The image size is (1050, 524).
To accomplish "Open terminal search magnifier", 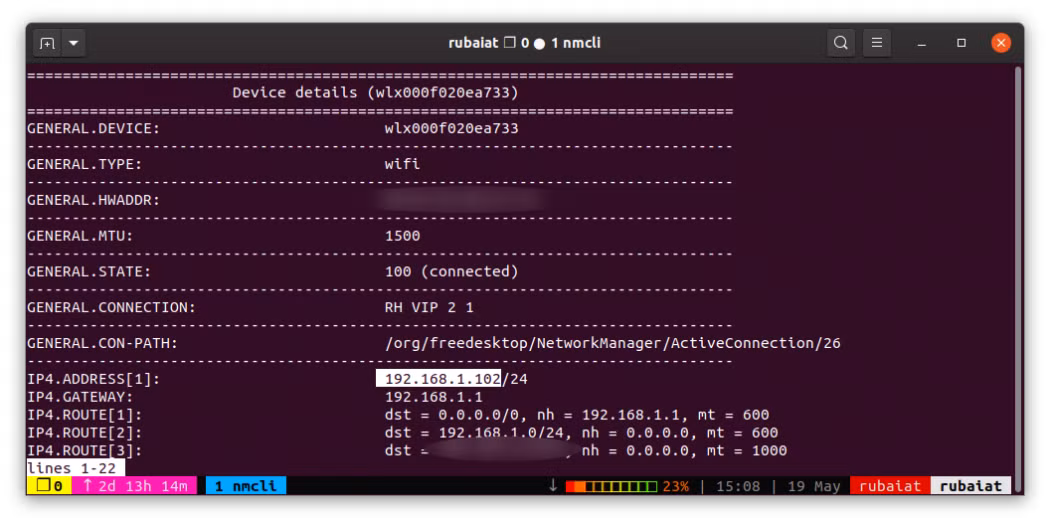I will point(840,43).
